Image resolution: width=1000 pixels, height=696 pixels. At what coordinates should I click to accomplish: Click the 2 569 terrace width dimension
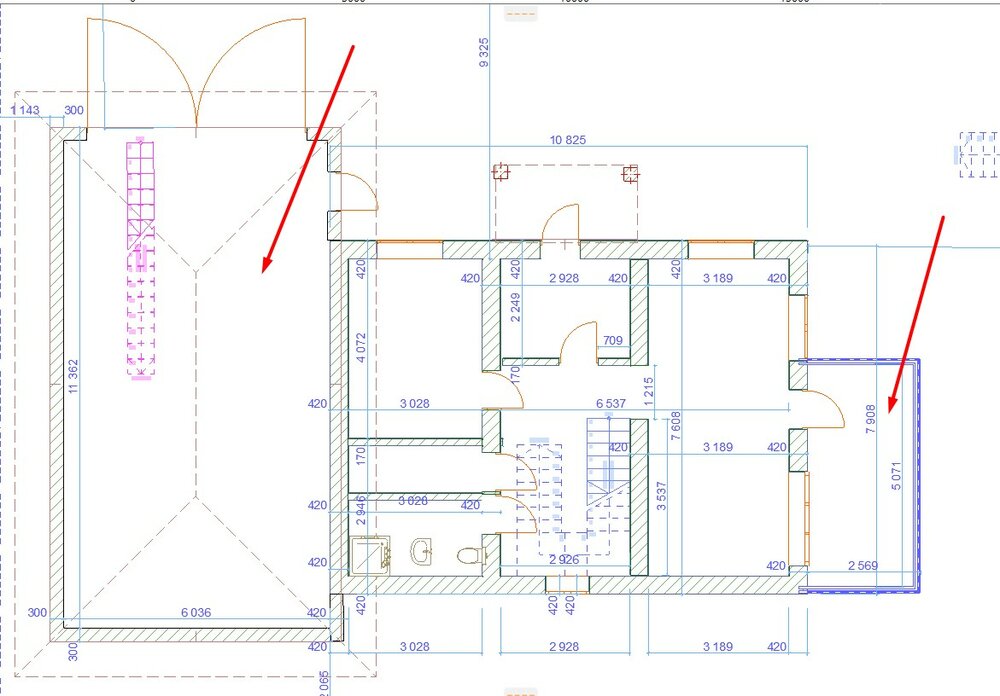(863, 565)
